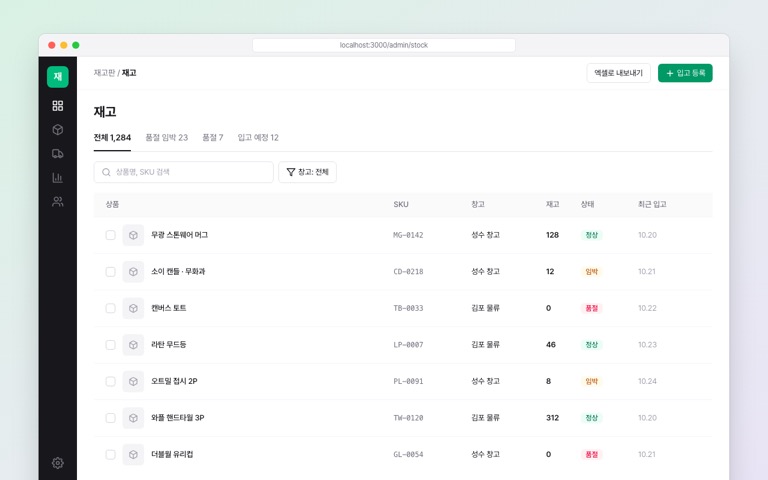The height and width of the screenshot is (480, 768).
Task: Open product name 소이 캔들 · 무화과
Action: click(178, 271)
